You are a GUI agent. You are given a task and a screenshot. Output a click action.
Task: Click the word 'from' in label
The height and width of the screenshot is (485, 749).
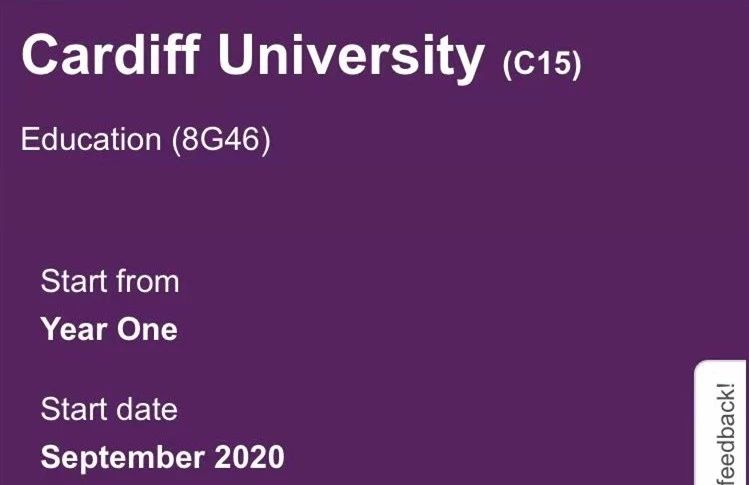tap(146, 282)
